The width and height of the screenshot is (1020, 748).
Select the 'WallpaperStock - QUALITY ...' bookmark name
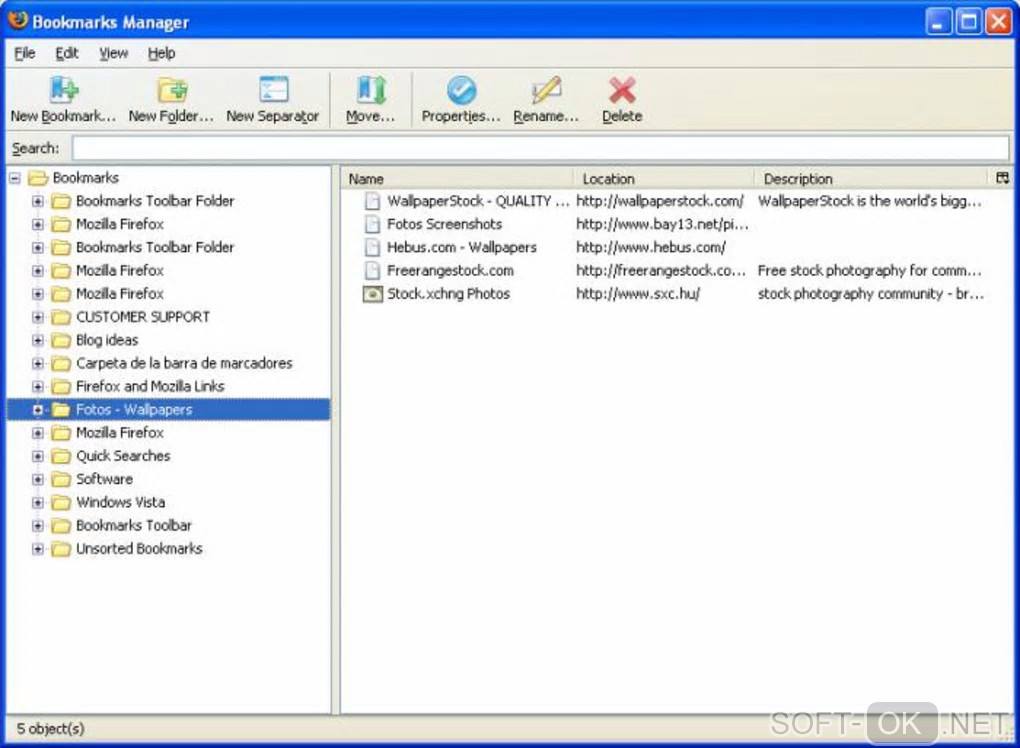478,201
